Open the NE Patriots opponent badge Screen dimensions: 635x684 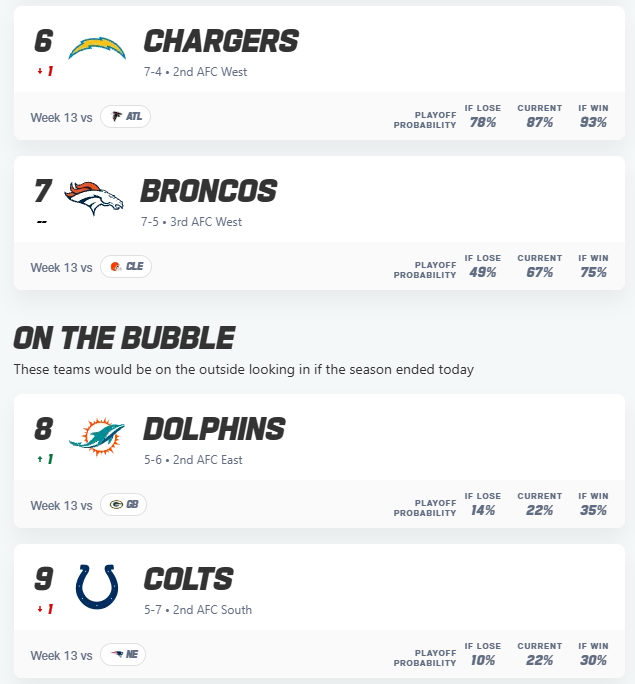pyautogui.click(x=124, y=655)
